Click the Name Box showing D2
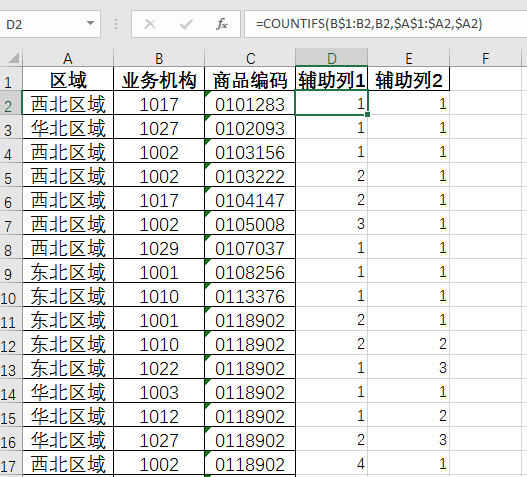The width and height of the screenshot is (527, 477). [50, 24]
